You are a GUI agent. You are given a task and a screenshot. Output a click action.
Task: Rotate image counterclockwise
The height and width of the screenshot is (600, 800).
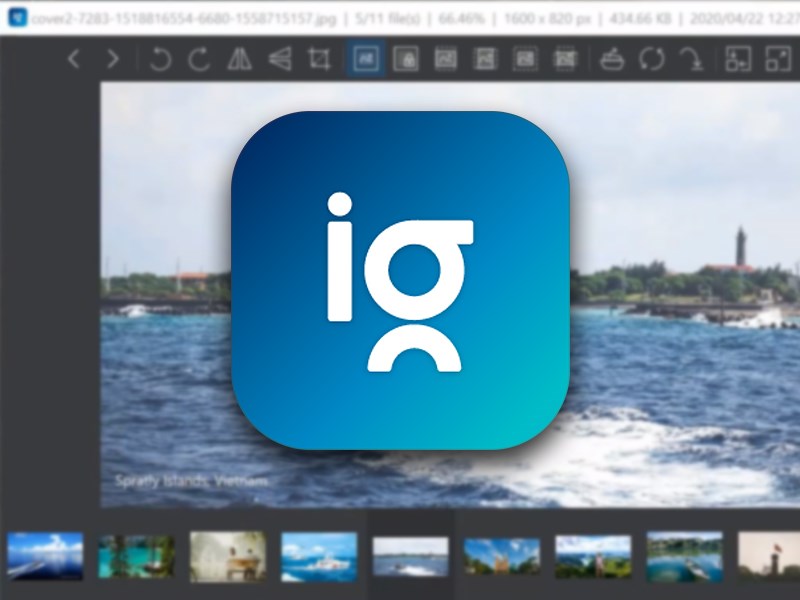coord(160,59)
